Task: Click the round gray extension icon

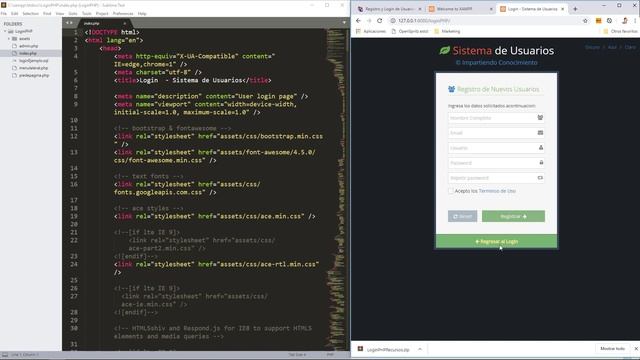Action: point(609,20)
